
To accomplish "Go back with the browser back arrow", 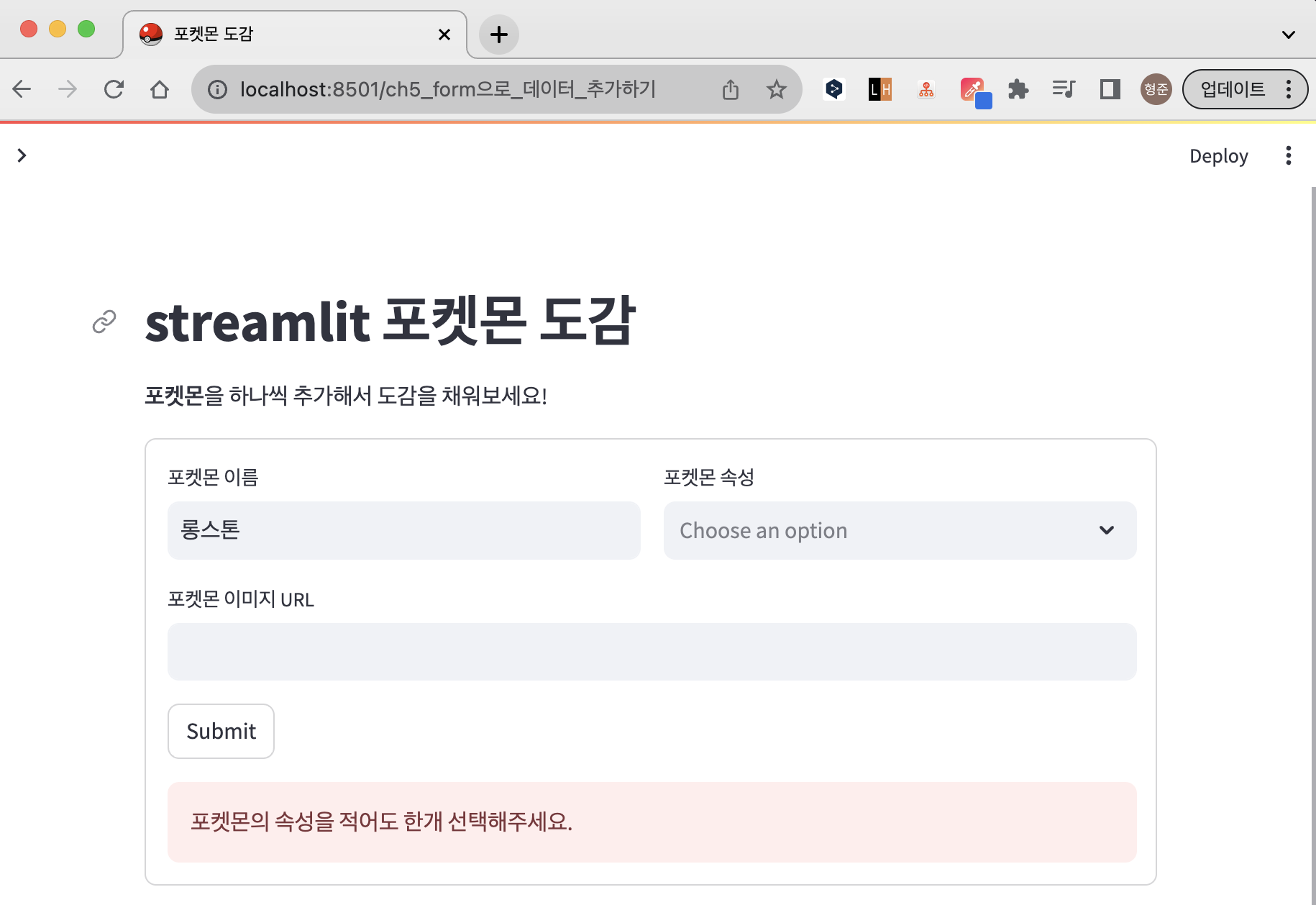I will click(22, 89).
